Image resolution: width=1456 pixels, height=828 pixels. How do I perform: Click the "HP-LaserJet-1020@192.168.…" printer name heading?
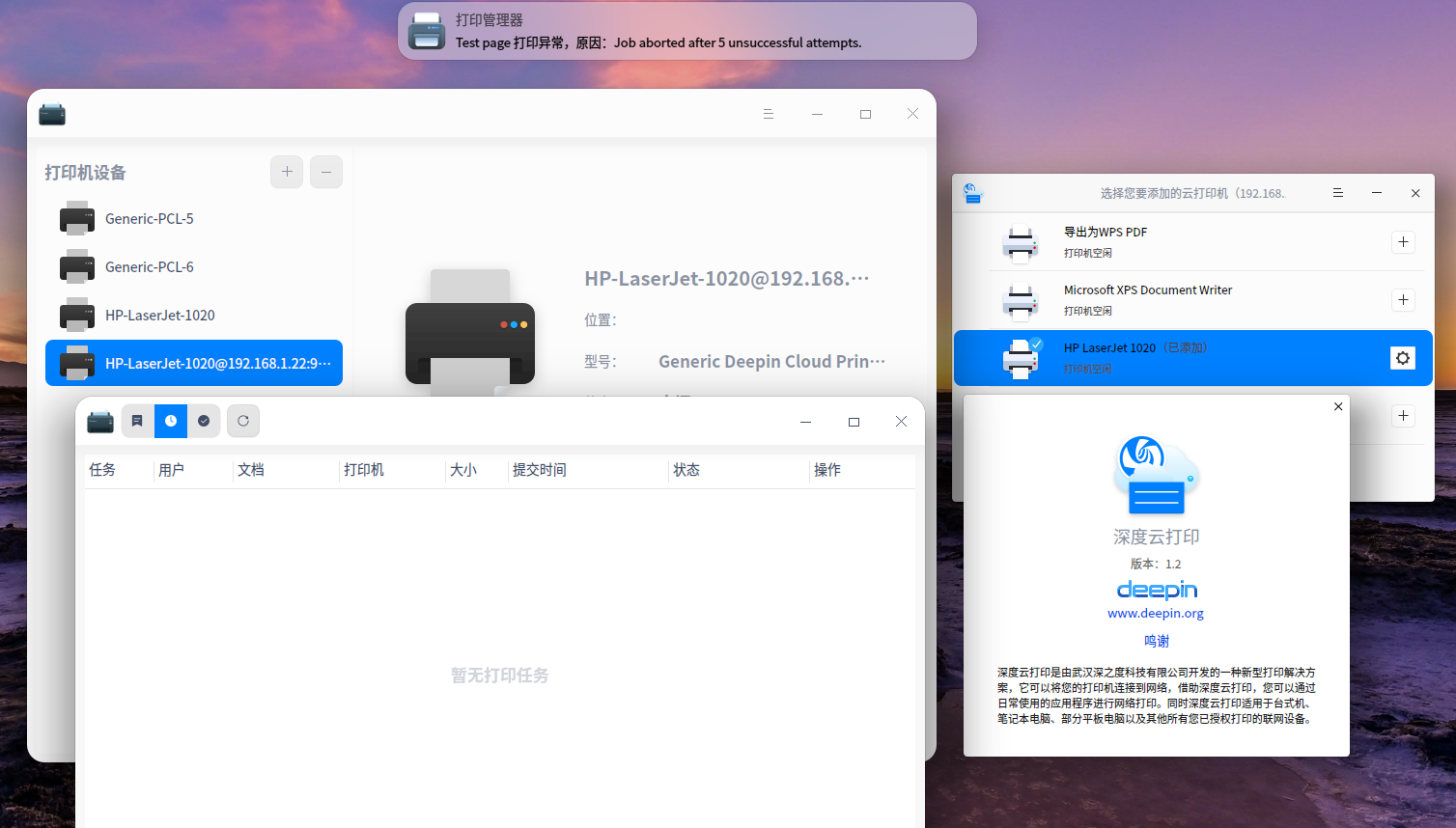pos(727,279)
